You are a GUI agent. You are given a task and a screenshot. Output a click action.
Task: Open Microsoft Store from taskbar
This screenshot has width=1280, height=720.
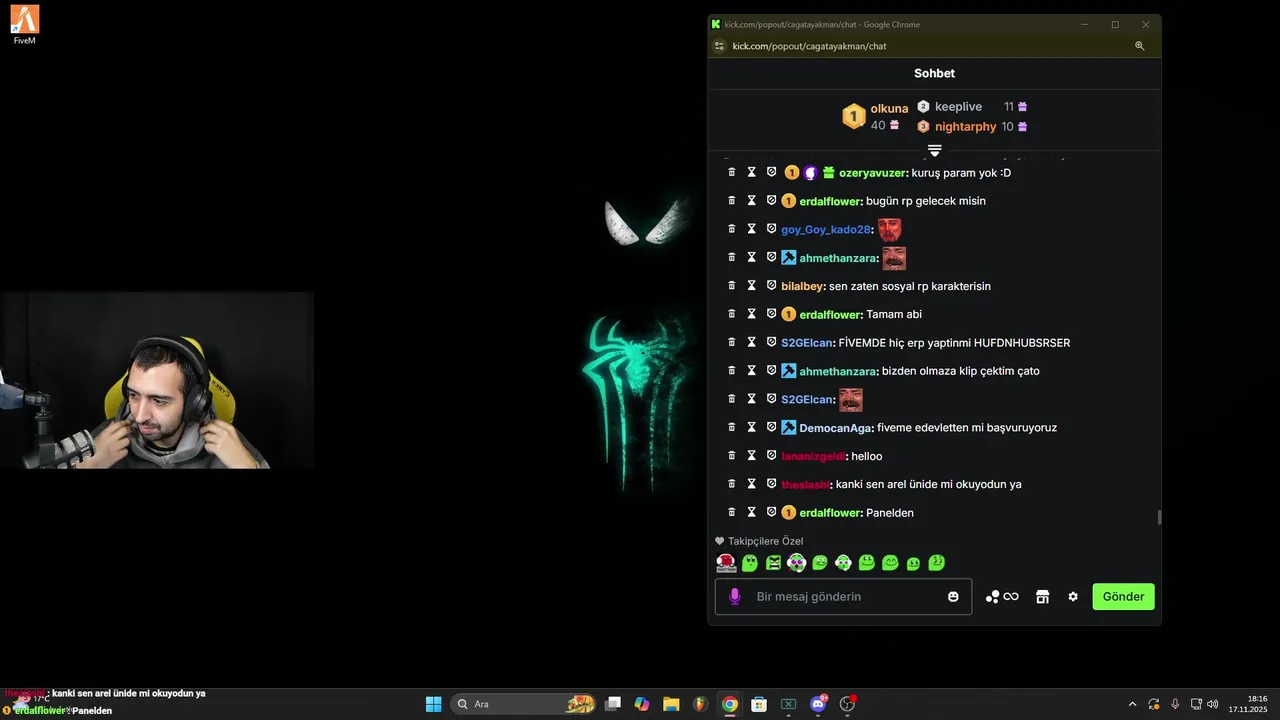pyautogui.click(x=759, y=704)
